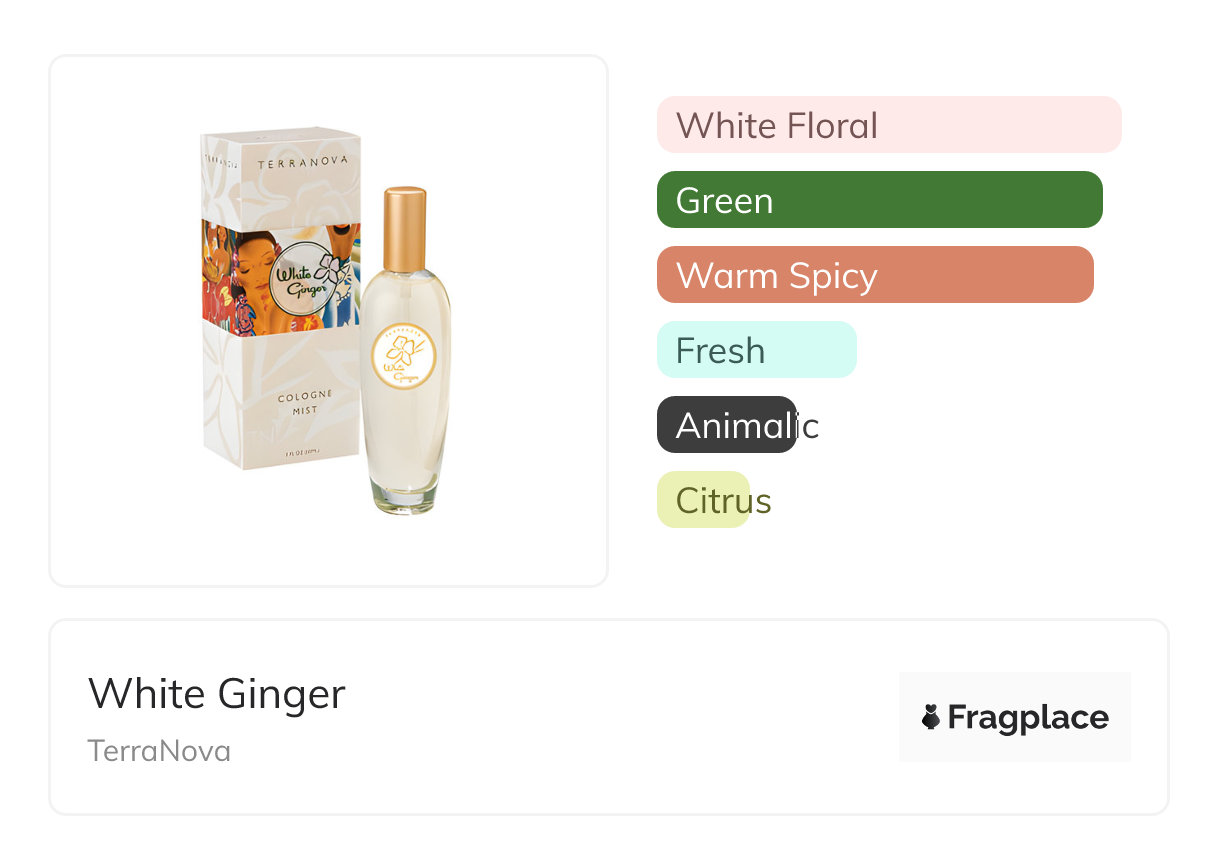Click the gold spray cap on bottle
1218x864 pixels.
coord(405,228)
